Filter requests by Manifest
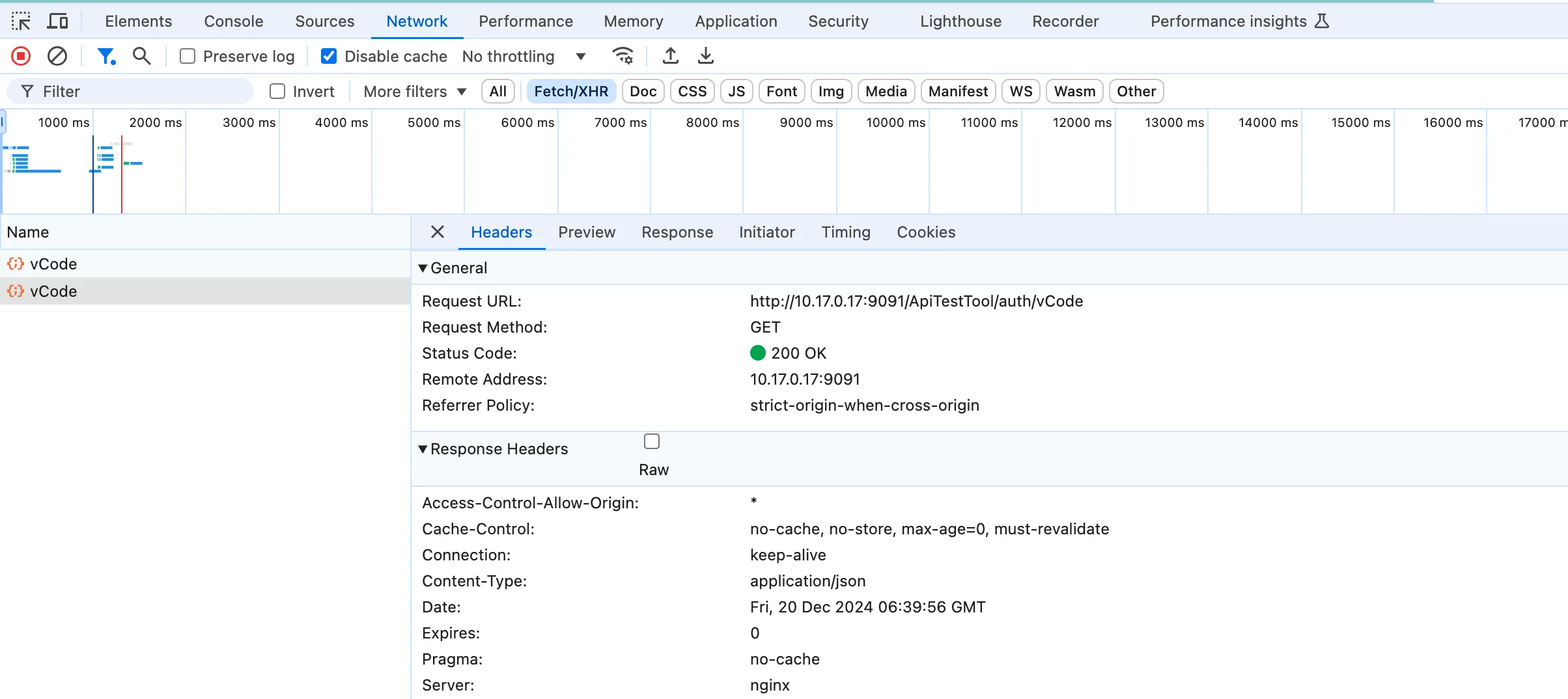Screen dimensions: 1568x699 (x=959, y=91)
